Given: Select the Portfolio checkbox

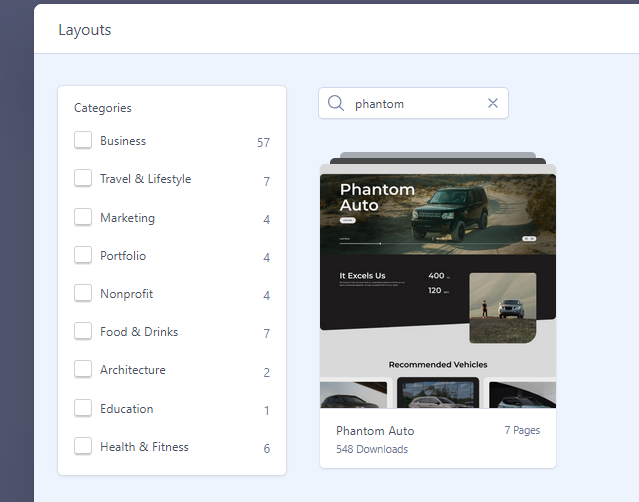Looking at the screenshot, I should coord(83,255).
